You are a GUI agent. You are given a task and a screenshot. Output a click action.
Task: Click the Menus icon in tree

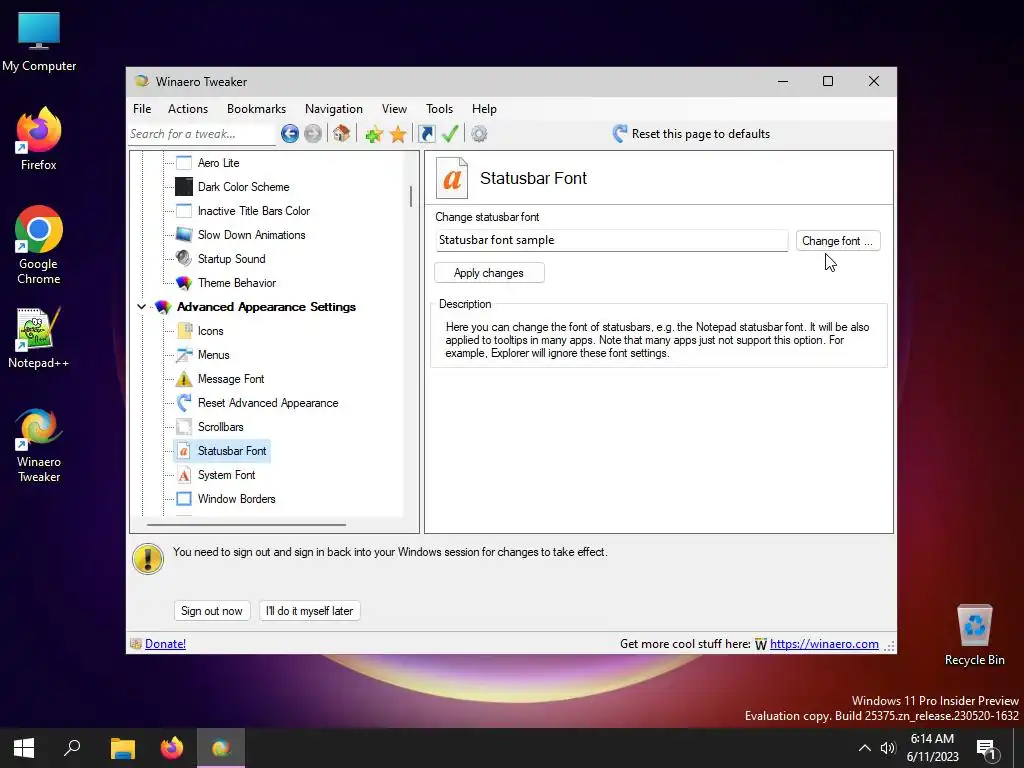(184, 355)
